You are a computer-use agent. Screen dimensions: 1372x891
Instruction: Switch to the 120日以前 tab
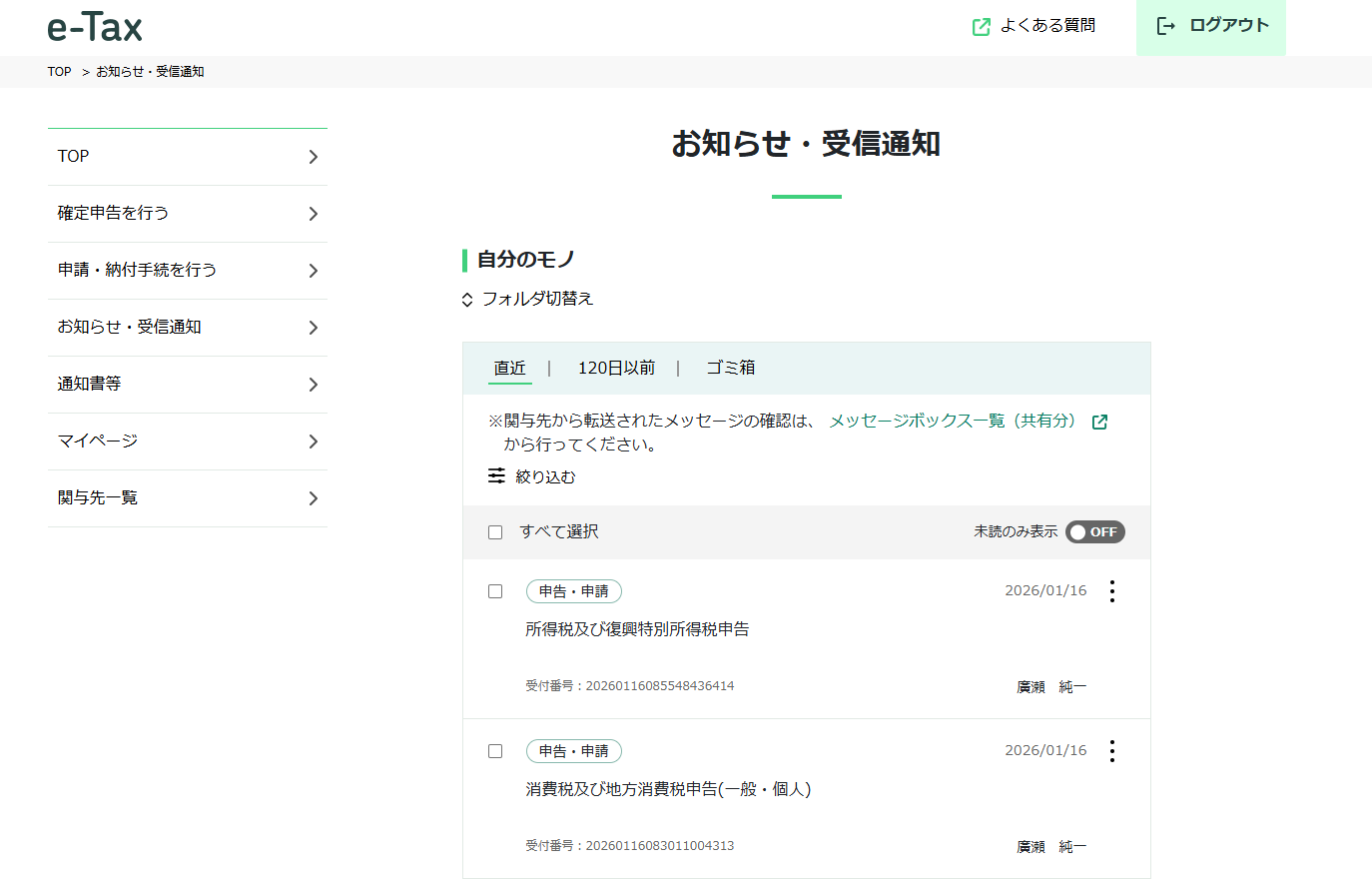click(616, 369)
